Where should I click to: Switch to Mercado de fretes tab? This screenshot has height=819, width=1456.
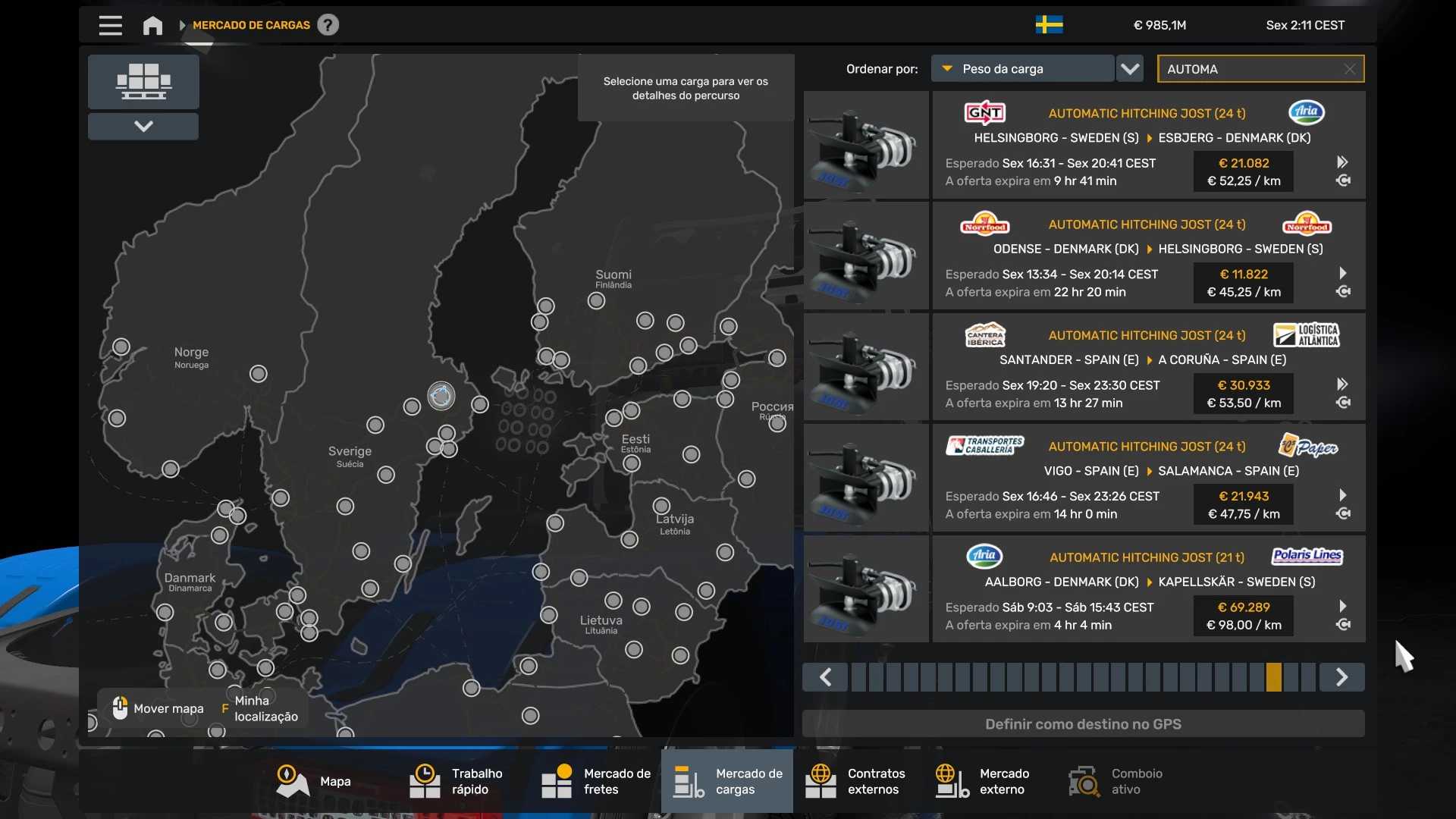(597, 781)
